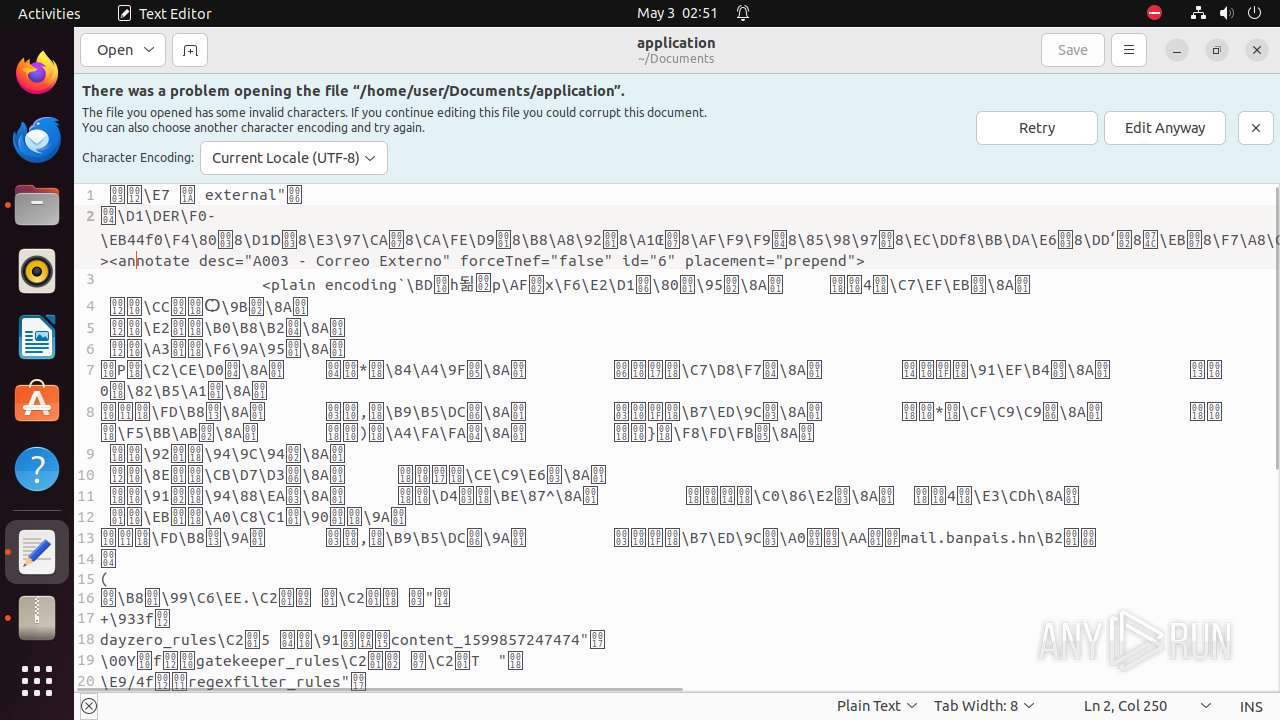
Task: Click the red do-not-disturb tray indicator
Action: (1154, 13)
